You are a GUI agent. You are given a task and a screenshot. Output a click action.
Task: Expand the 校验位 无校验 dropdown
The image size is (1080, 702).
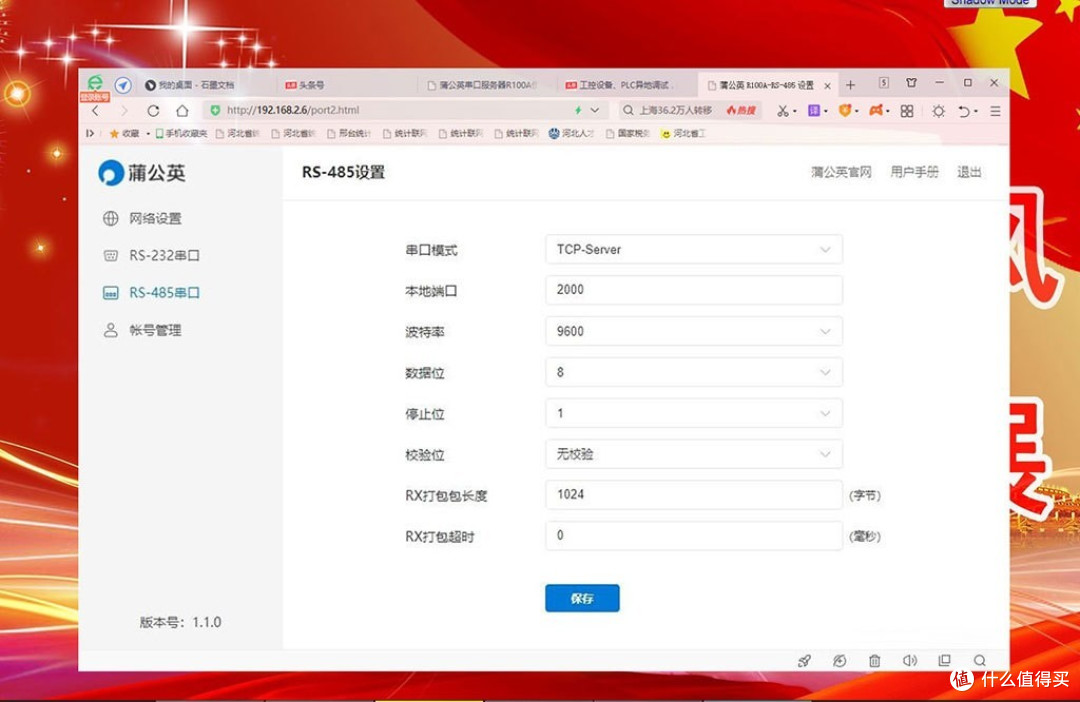point(694,454)
